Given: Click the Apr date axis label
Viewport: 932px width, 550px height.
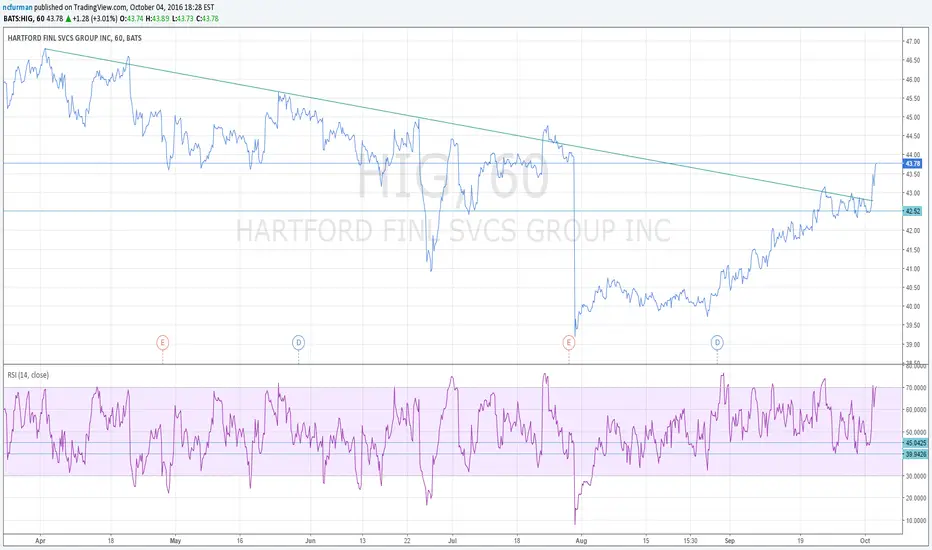Looking at the screenshot, I should [40, 540].
